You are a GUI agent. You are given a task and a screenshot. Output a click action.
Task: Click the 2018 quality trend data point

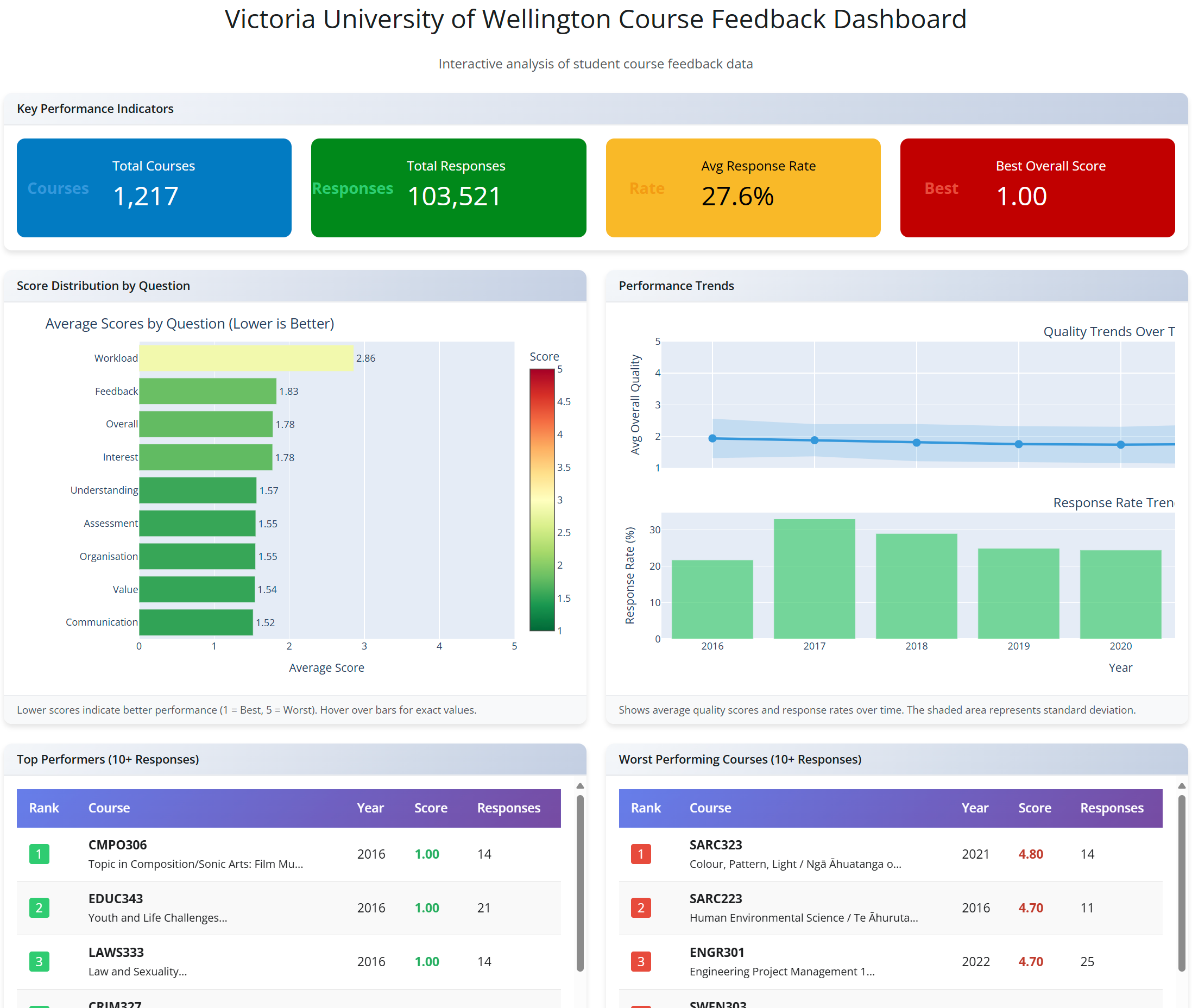[917, 442]
